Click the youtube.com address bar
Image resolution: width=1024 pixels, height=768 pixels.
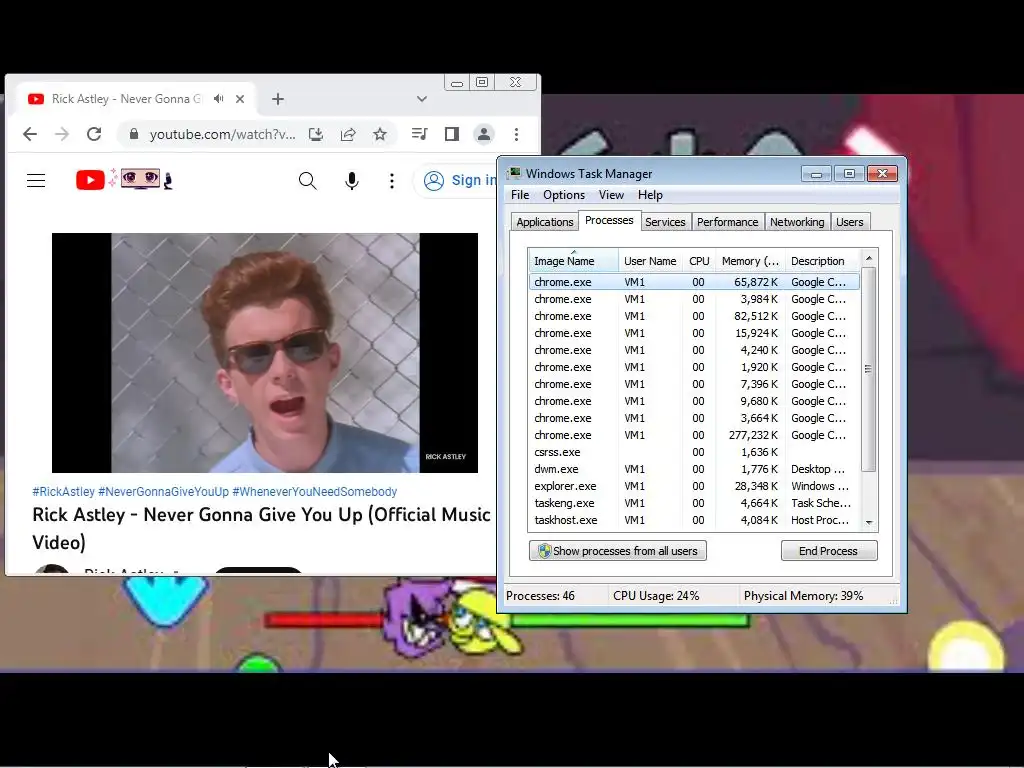tap(223, 135)
